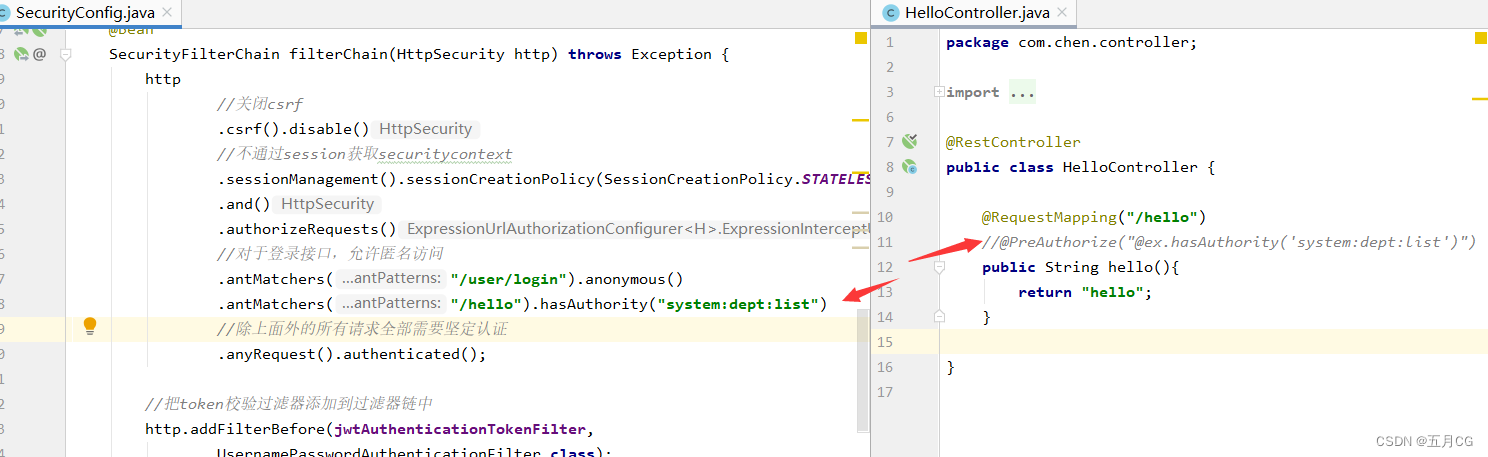Click the Spring bean gutter icon beside filterChain
Image resolution: width=1488 pixels, height=457 pixels.
tap(20, 54)
